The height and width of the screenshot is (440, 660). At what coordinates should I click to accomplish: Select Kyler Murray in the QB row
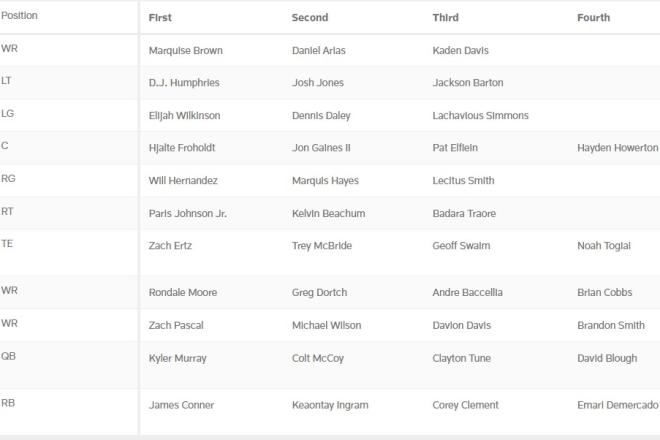pos(178,358)
